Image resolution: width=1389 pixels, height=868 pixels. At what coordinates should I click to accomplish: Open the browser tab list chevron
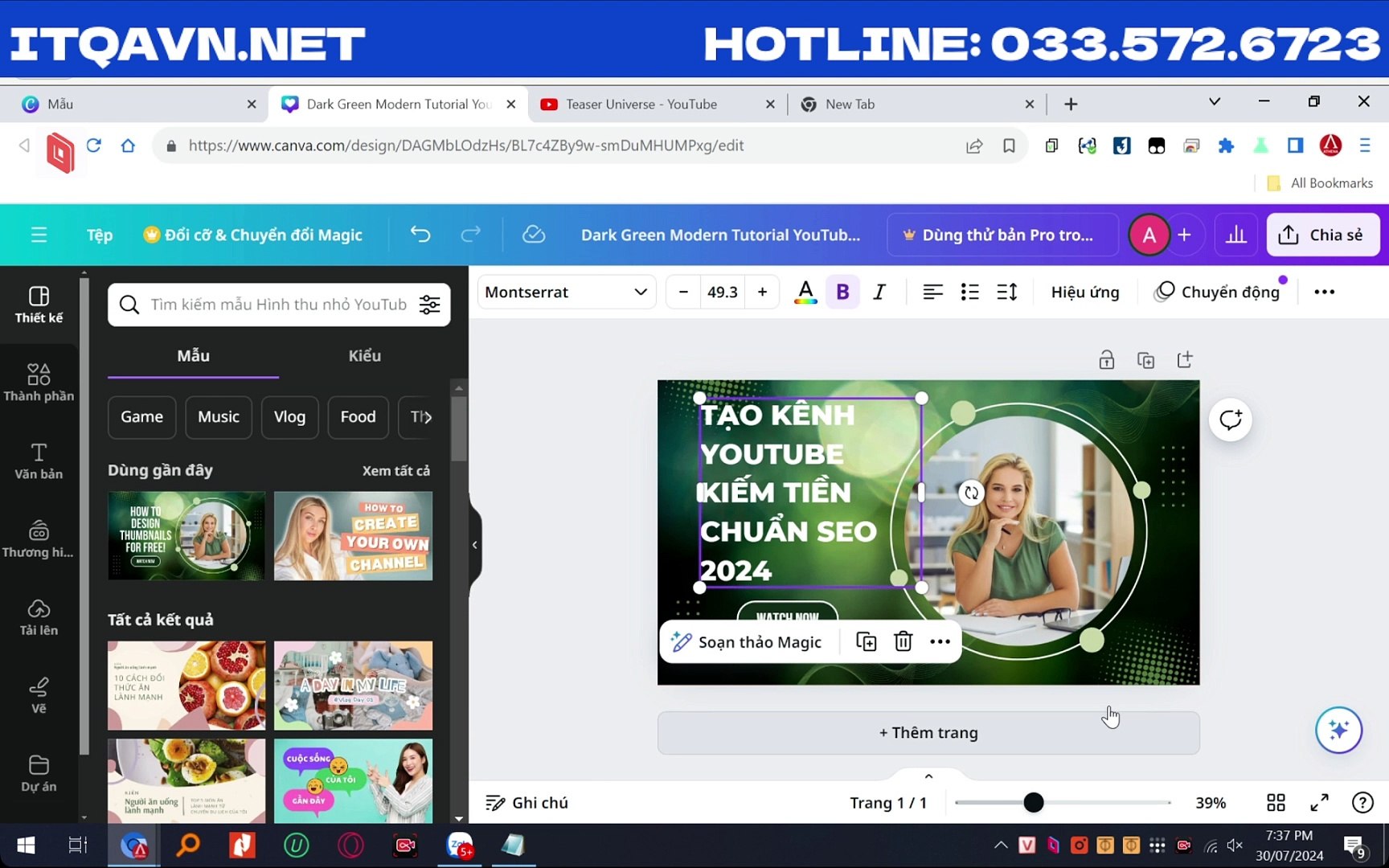click(1214, 102)
